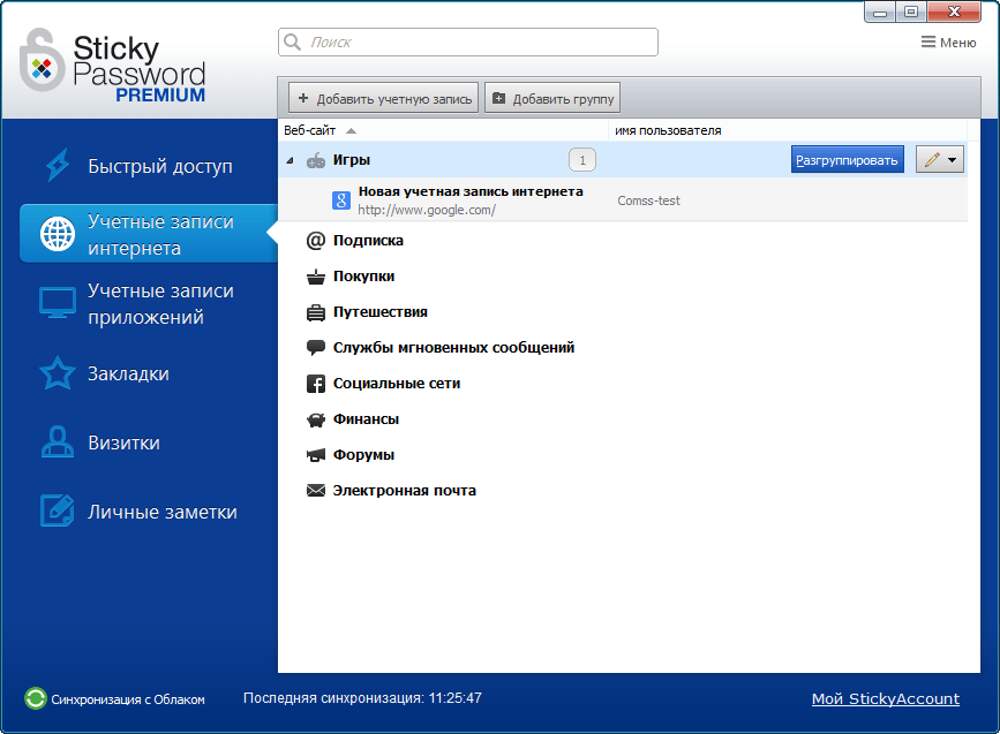Click the Facebook icon for Социальные сети
Image resolution: width=1000 pixels, height=734 pixels.
[316, 384]
